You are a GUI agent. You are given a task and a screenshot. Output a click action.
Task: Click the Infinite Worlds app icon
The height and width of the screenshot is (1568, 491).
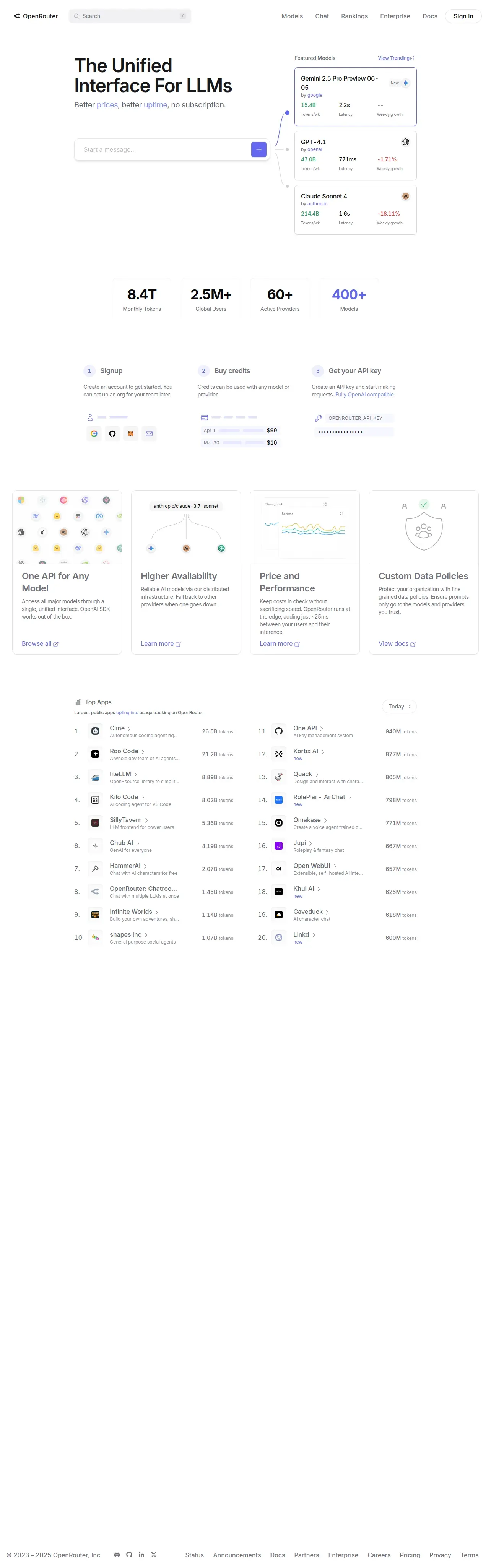95,915
